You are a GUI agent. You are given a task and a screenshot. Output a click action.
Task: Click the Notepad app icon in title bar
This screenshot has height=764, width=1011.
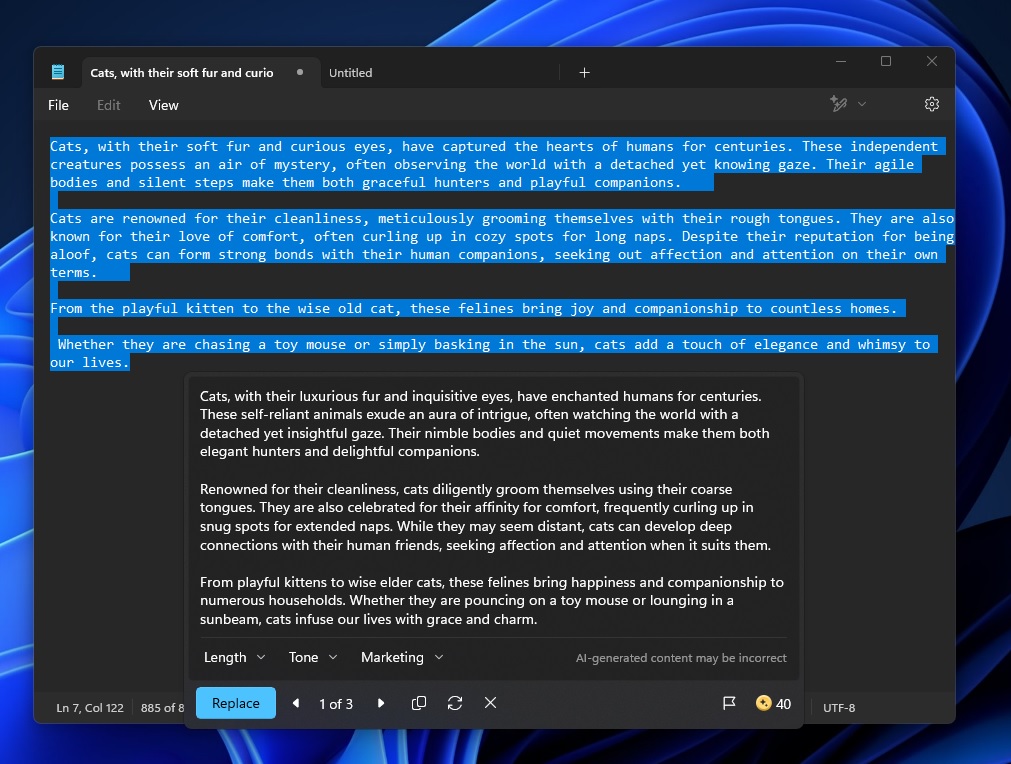tap(58, 72)
